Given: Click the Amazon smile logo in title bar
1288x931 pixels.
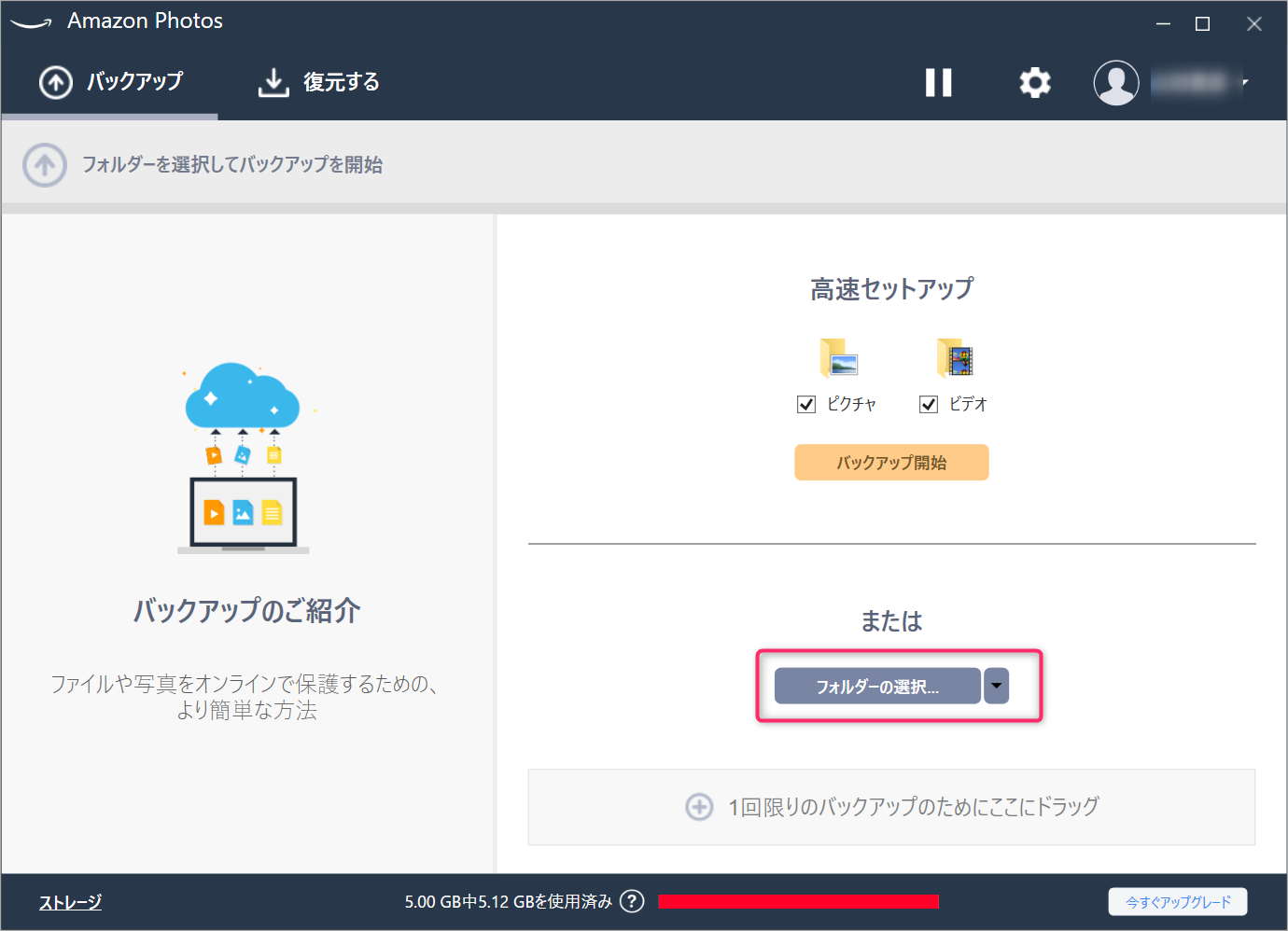Looking at the screenshot, I should coord(31,23).
